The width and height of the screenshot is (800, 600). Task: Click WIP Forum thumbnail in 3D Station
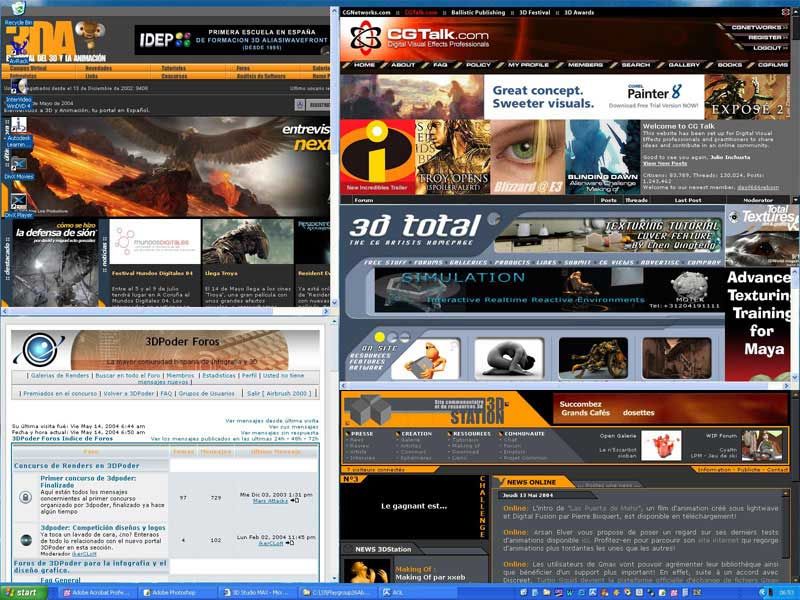tap(762, 445)
